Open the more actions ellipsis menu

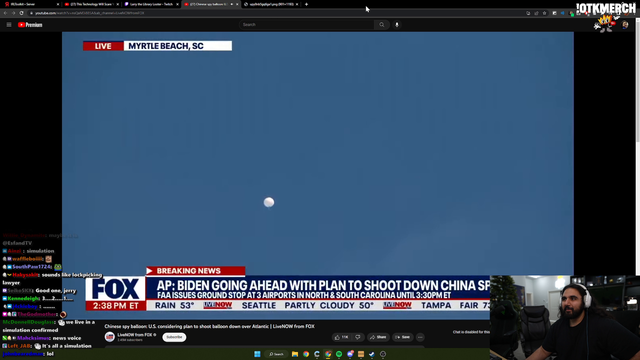click(x=420, y=337)
